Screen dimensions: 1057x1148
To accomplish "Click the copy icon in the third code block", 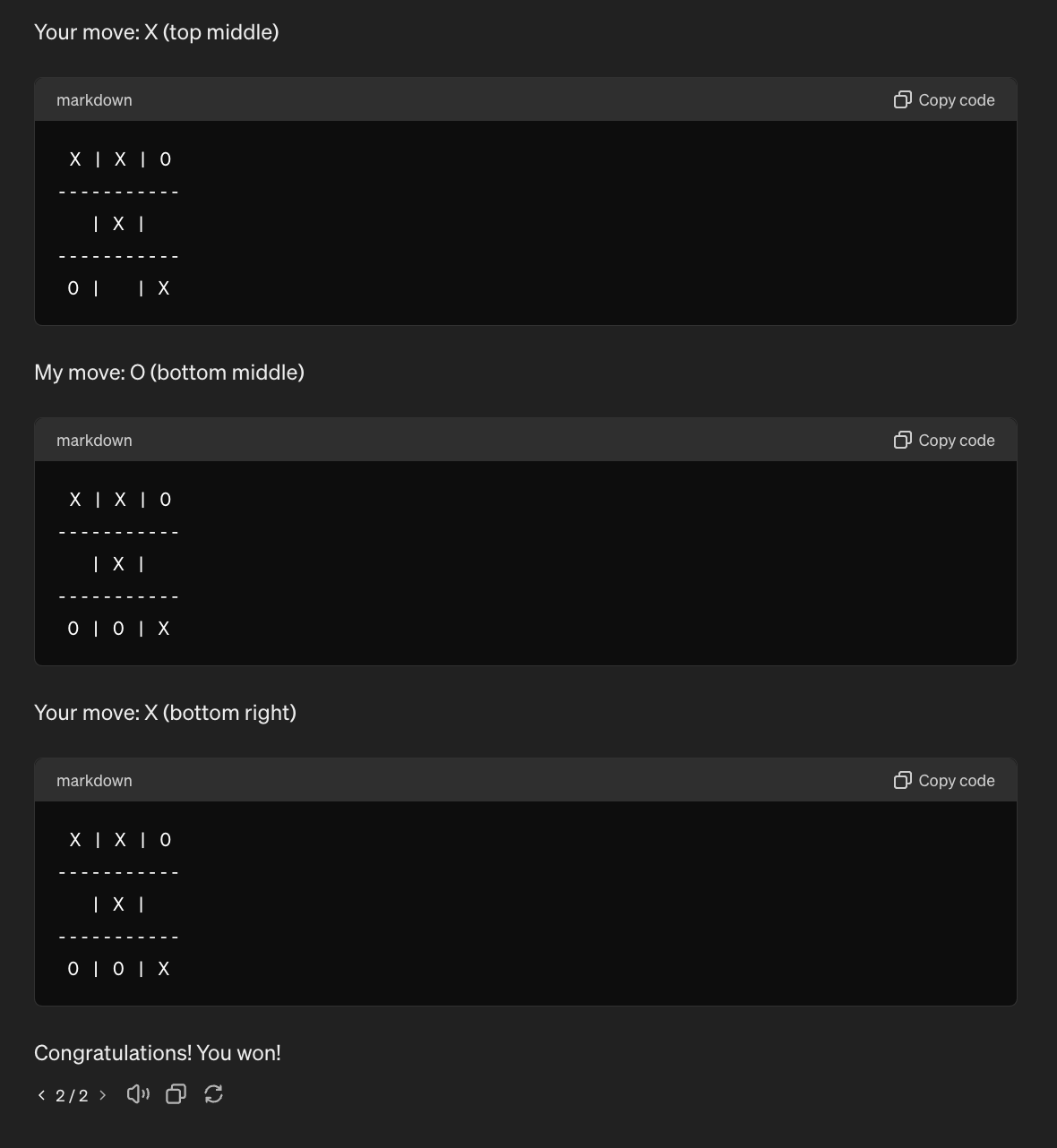I will (x=902, y=781).
